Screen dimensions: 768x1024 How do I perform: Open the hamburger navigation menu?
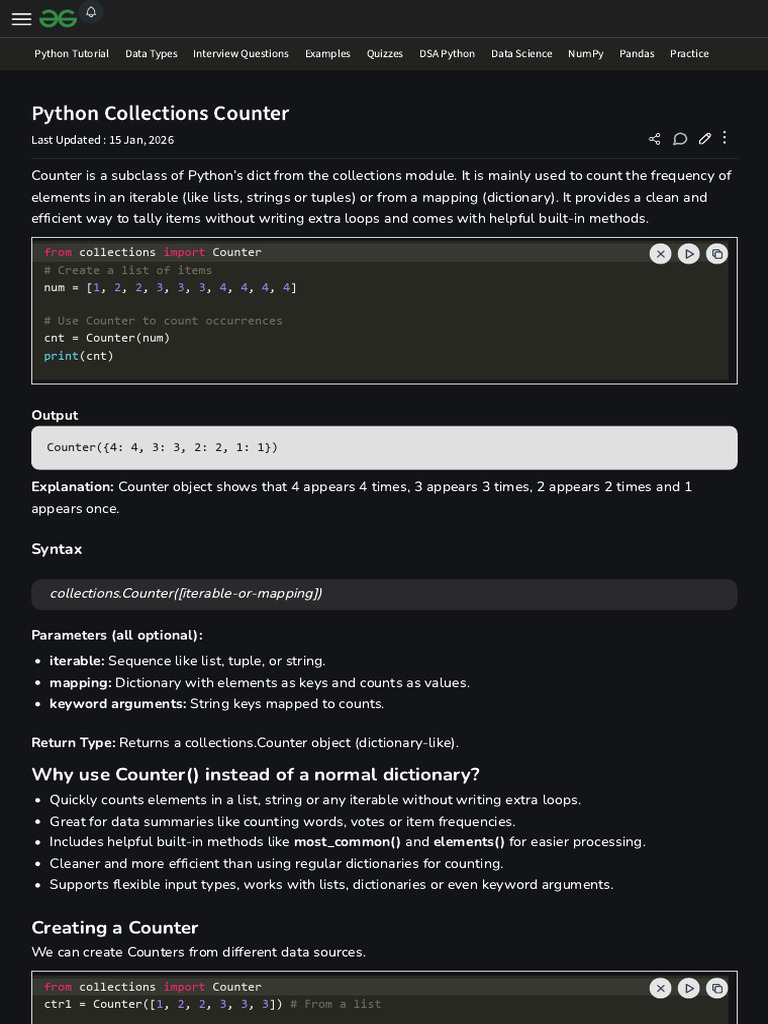(x=21, y=19)
